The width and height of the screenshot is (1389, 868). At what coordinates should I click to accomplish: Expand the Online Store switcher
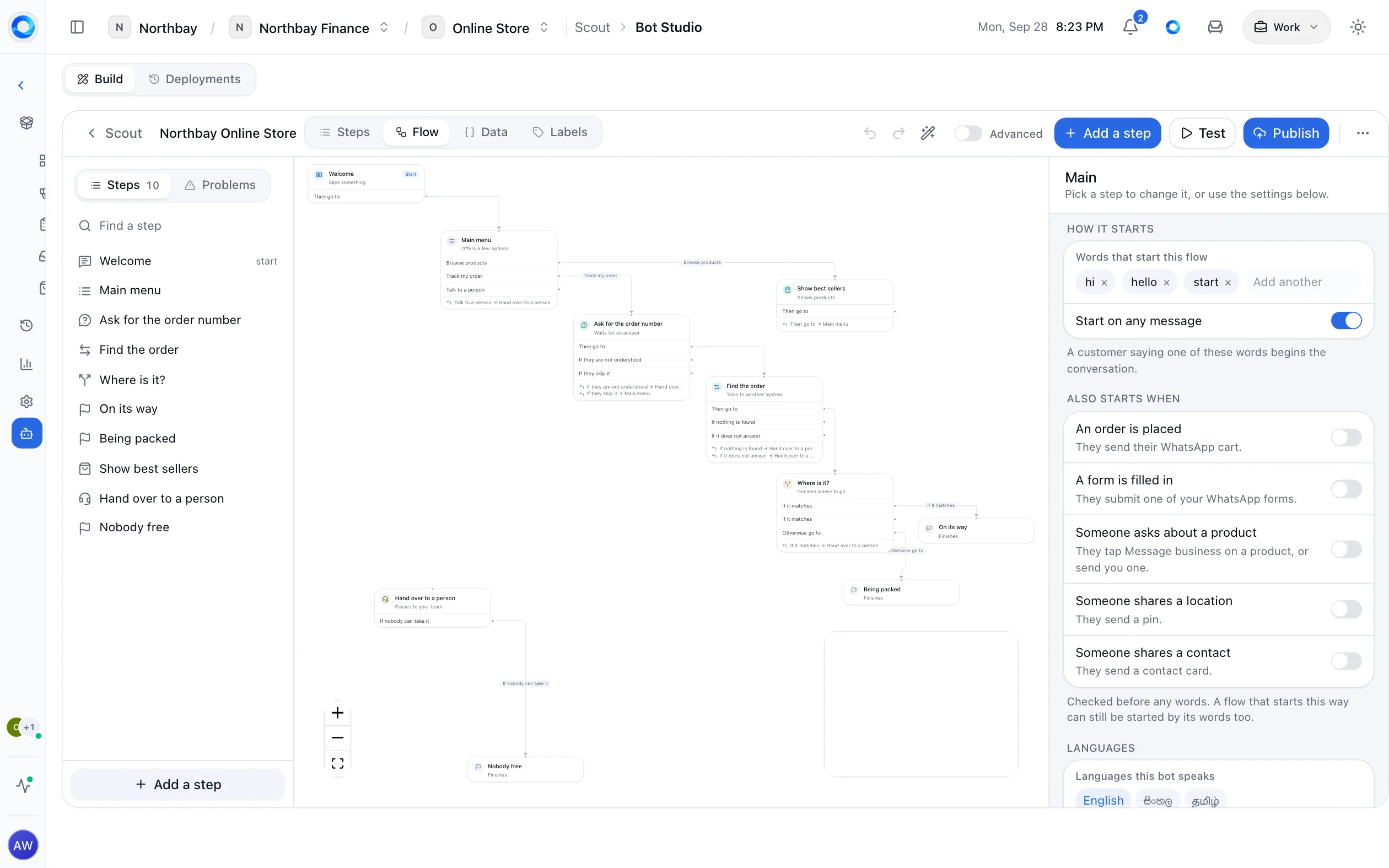pyautogui.click(x=544, y=28)
